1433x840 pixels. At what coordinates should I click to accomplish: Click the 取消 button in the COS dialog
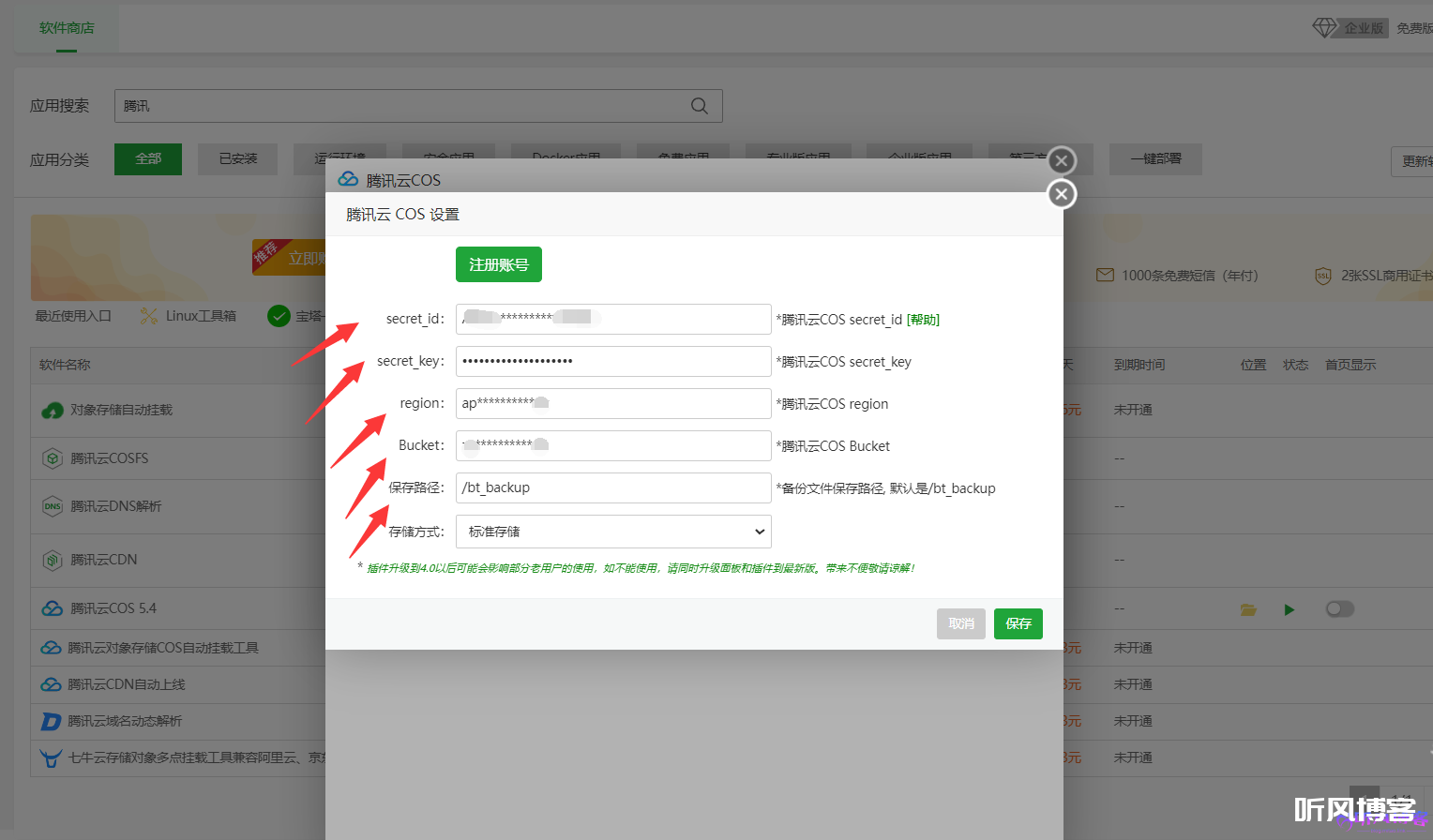961,623
